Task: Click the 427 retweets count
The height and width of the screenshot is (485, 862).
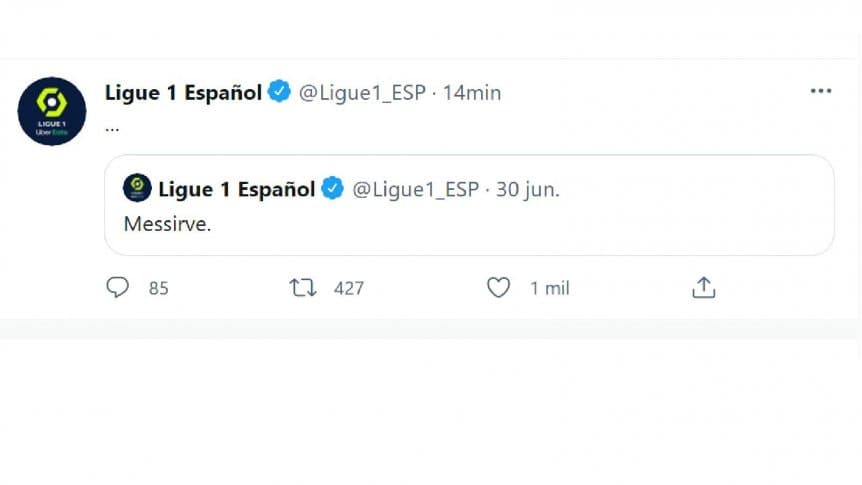Action: (x=348, y=288)
